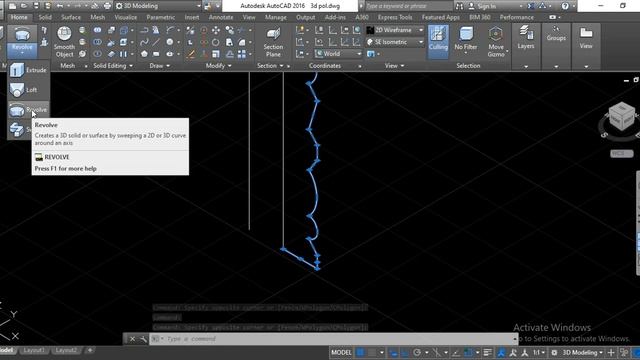
Task: Toggle the customization lineweight icon in status bar
Action: tap(487, 352)
